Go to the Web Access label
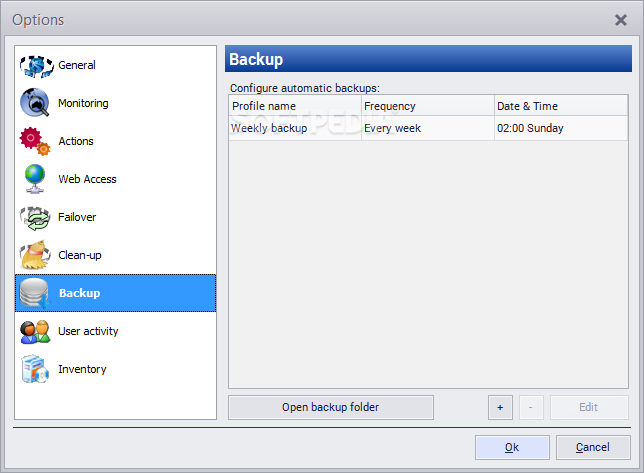 click(x=87, y=179)
